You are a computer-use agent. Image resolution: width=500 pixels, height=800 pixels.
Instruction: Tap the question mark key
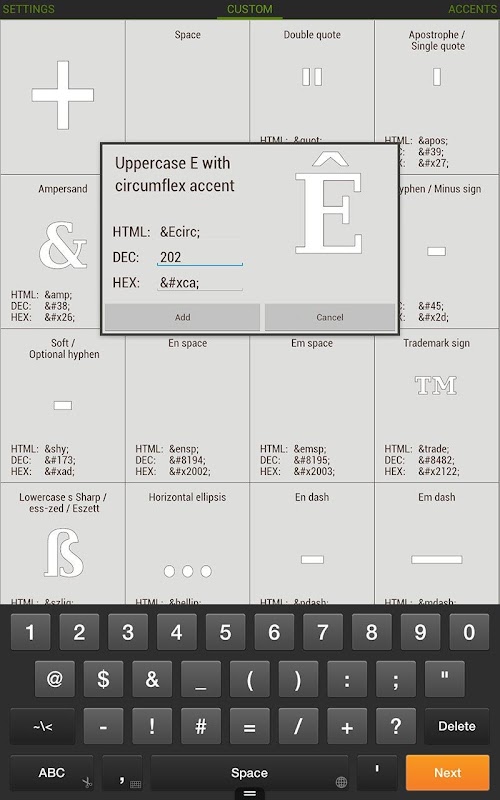396,726
